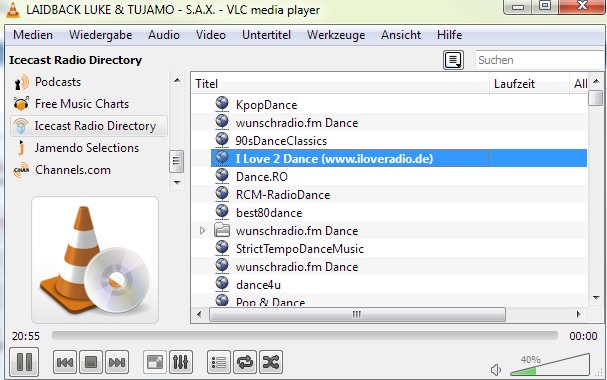This screenshot has width=607, height=380.
Task: Toggle loop repeat mode
Action: click(245, 362)
